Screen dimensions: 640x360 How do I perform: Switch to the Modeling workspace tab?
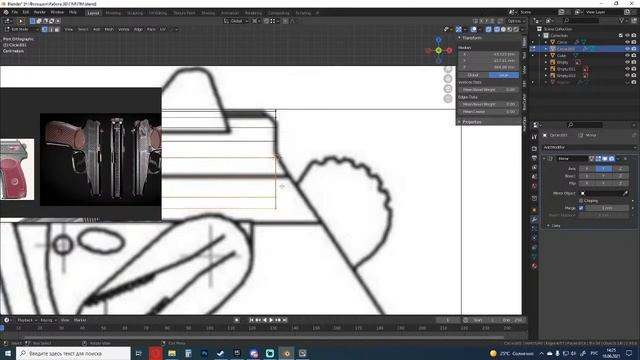point(113,13)
